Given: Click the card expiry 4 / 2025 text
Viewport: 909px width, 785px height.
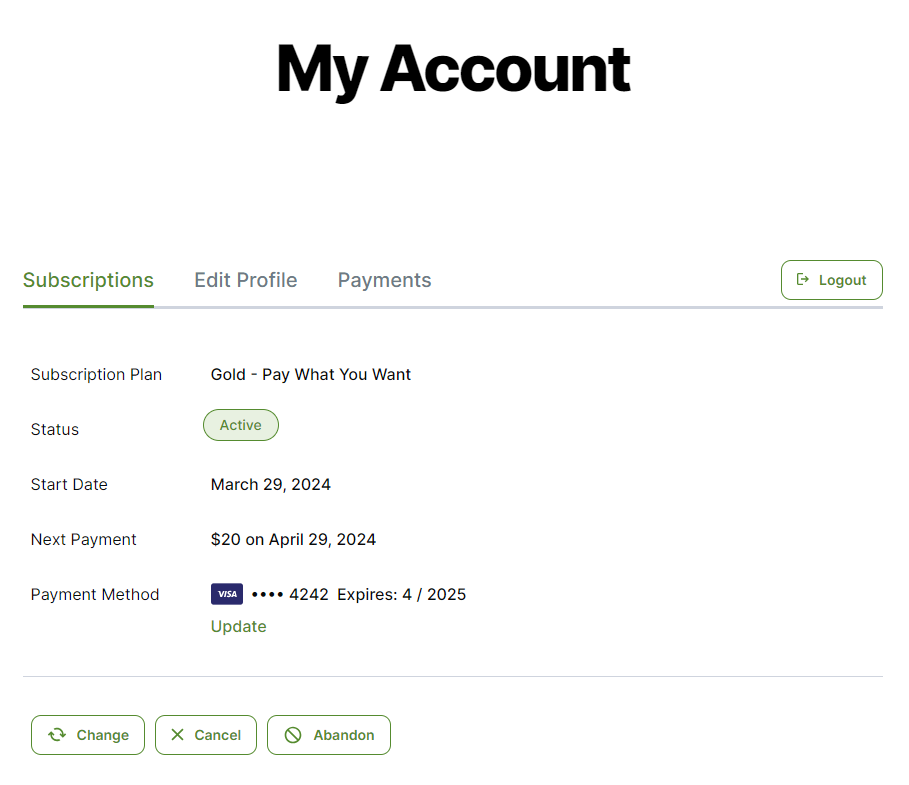Looking at the screenshot, I should pos(434,594).
